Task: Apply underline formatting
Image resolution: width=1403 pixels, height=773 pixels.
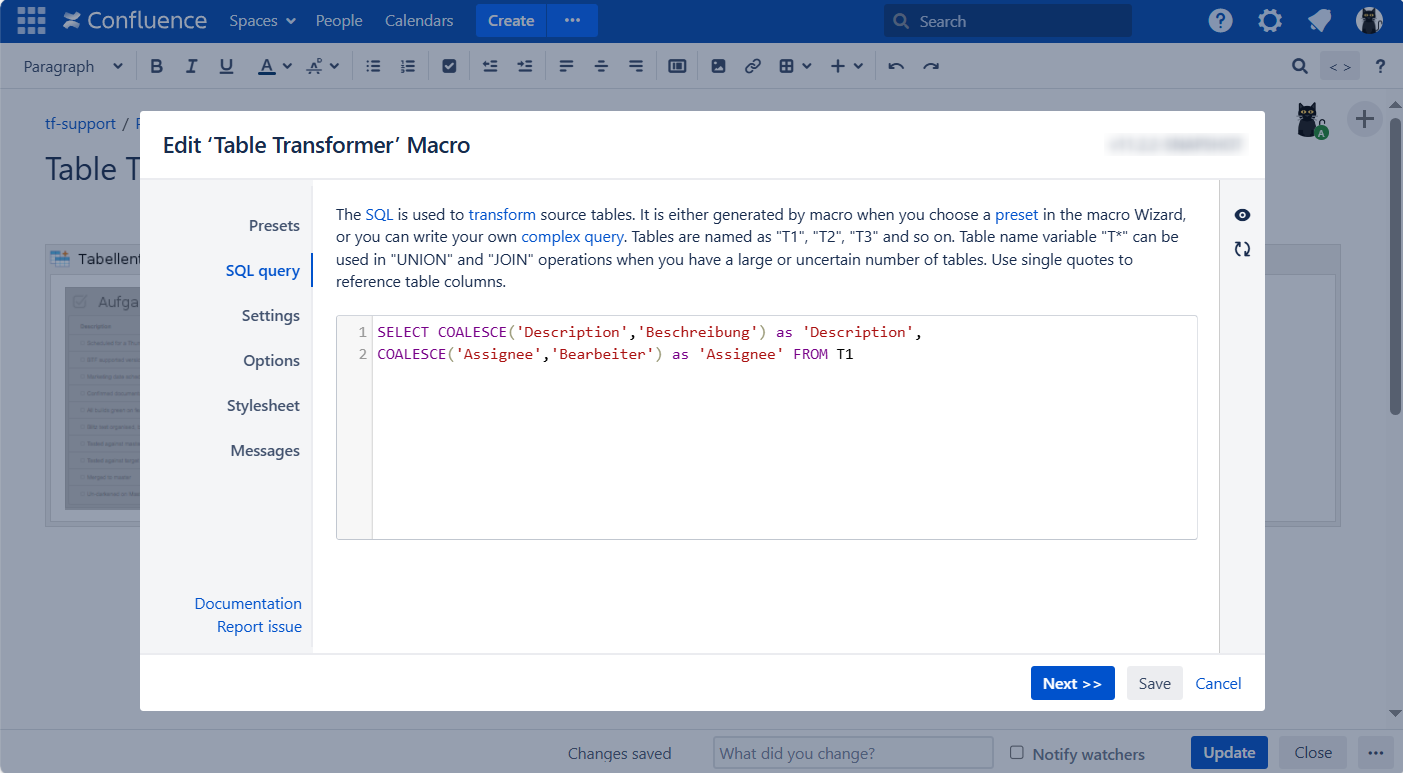Action: tap(226, 66)
